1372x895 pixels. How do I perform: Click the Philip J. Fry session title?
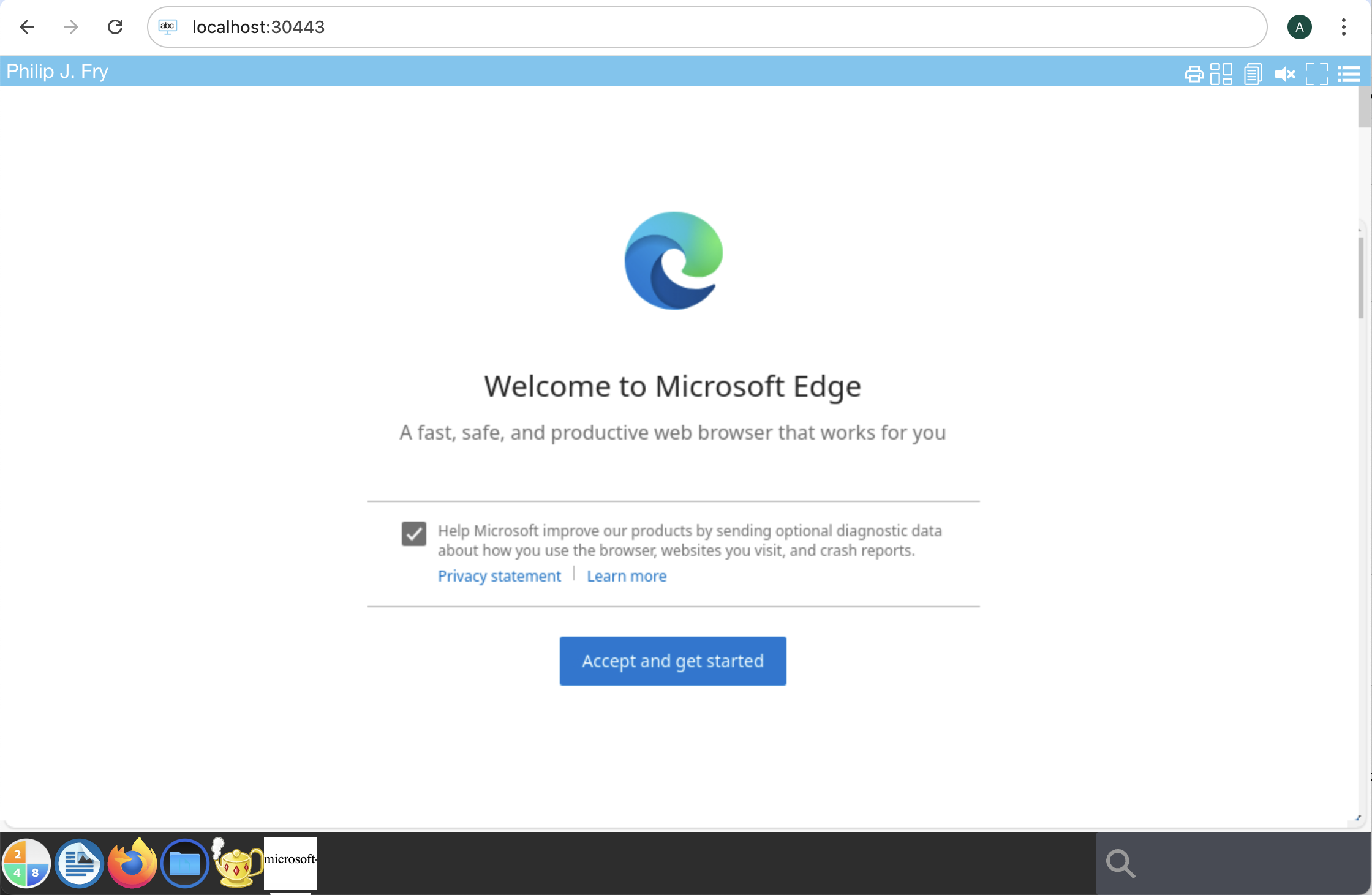click(x=58, y=72)
